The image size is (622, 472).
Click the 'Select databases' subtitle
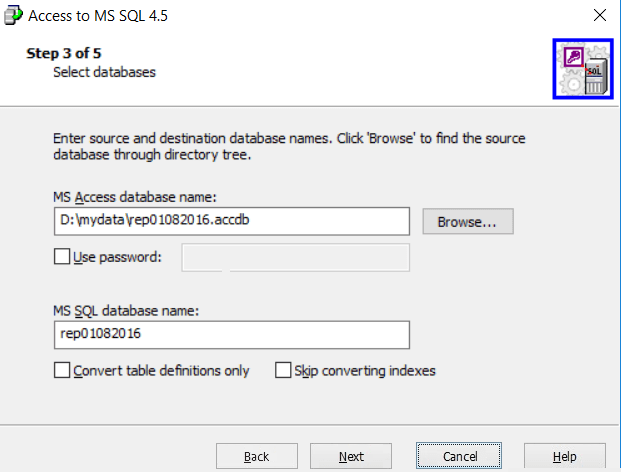click(x=104, y=72)
